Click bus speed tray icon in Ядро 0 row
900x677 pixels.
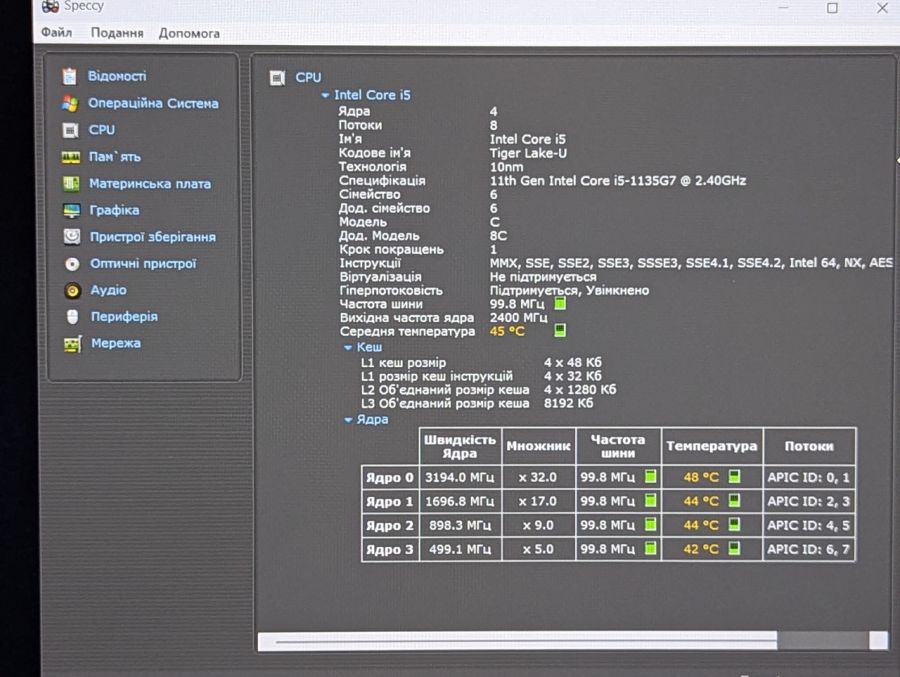pos(650,477)
